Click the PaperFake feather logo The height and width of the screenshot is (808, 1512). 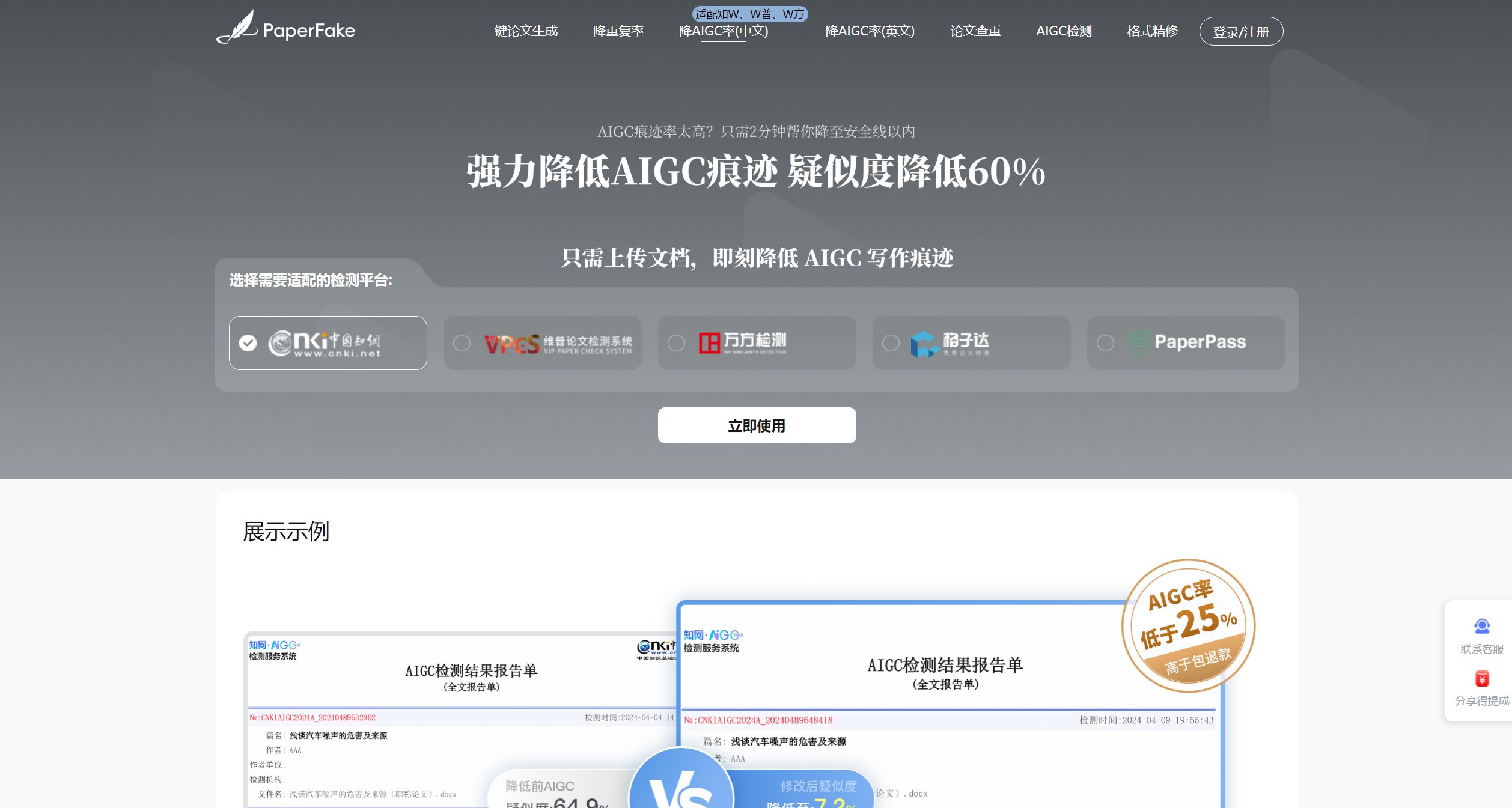[x=237, y=28]
